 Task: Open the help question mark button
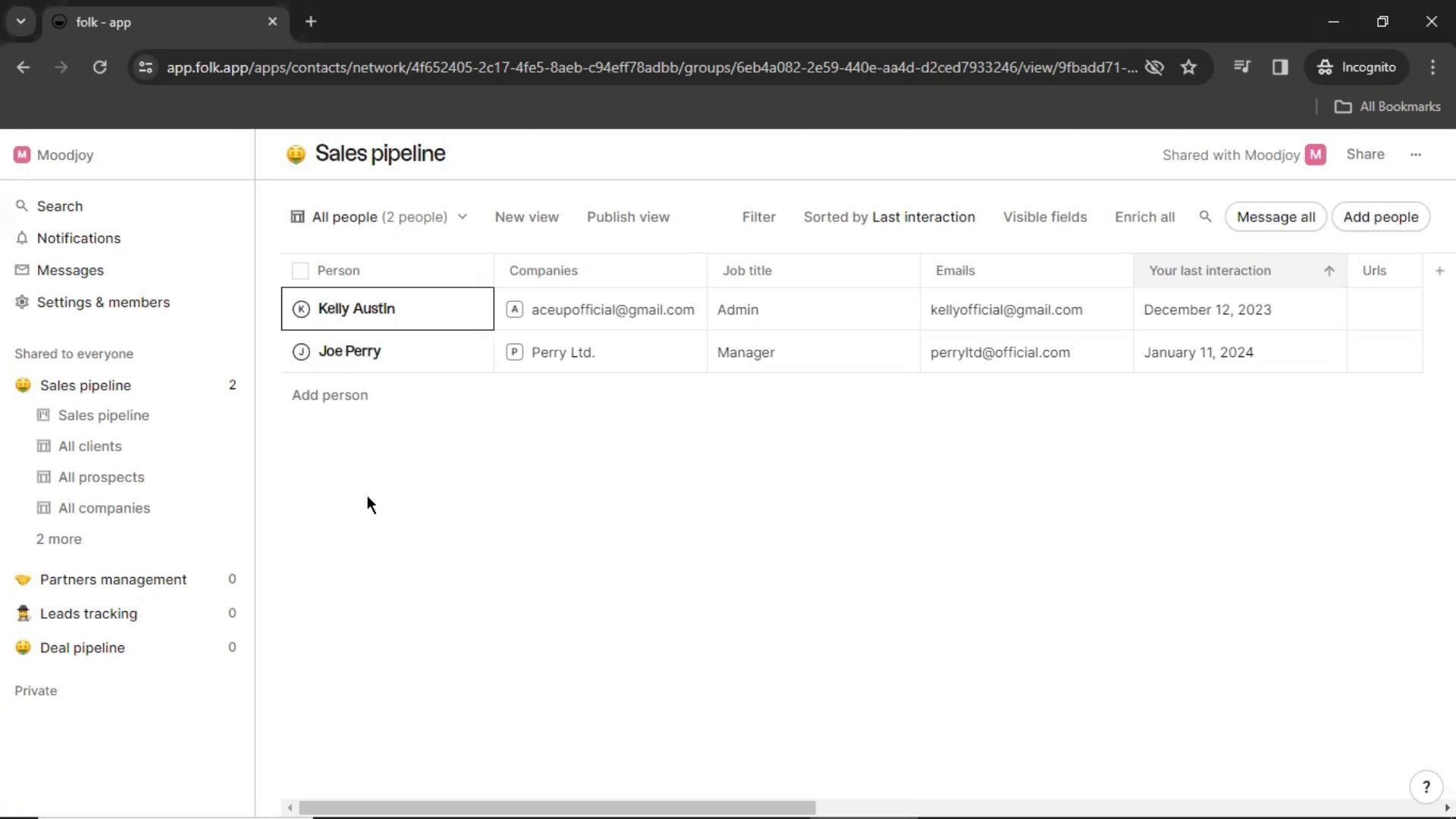click(1426, 787)
